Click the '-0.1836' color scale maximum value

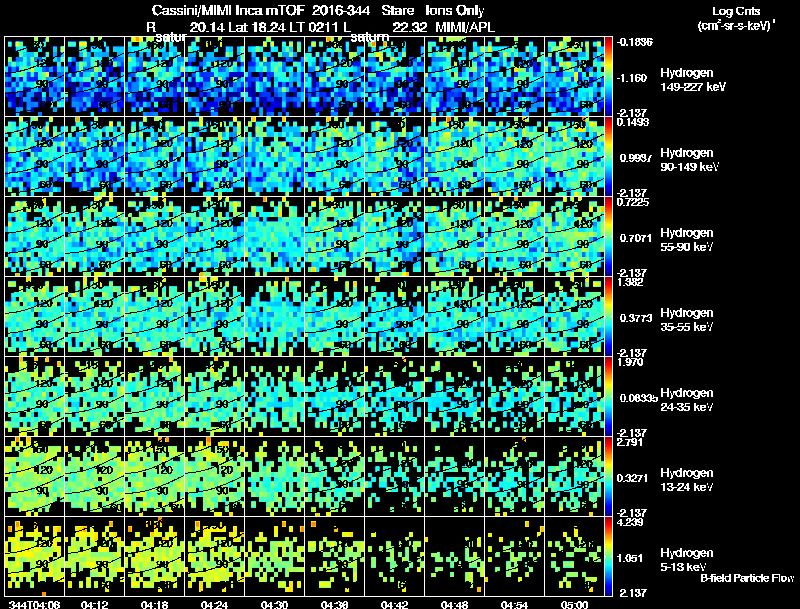click(x=635, y=42)
